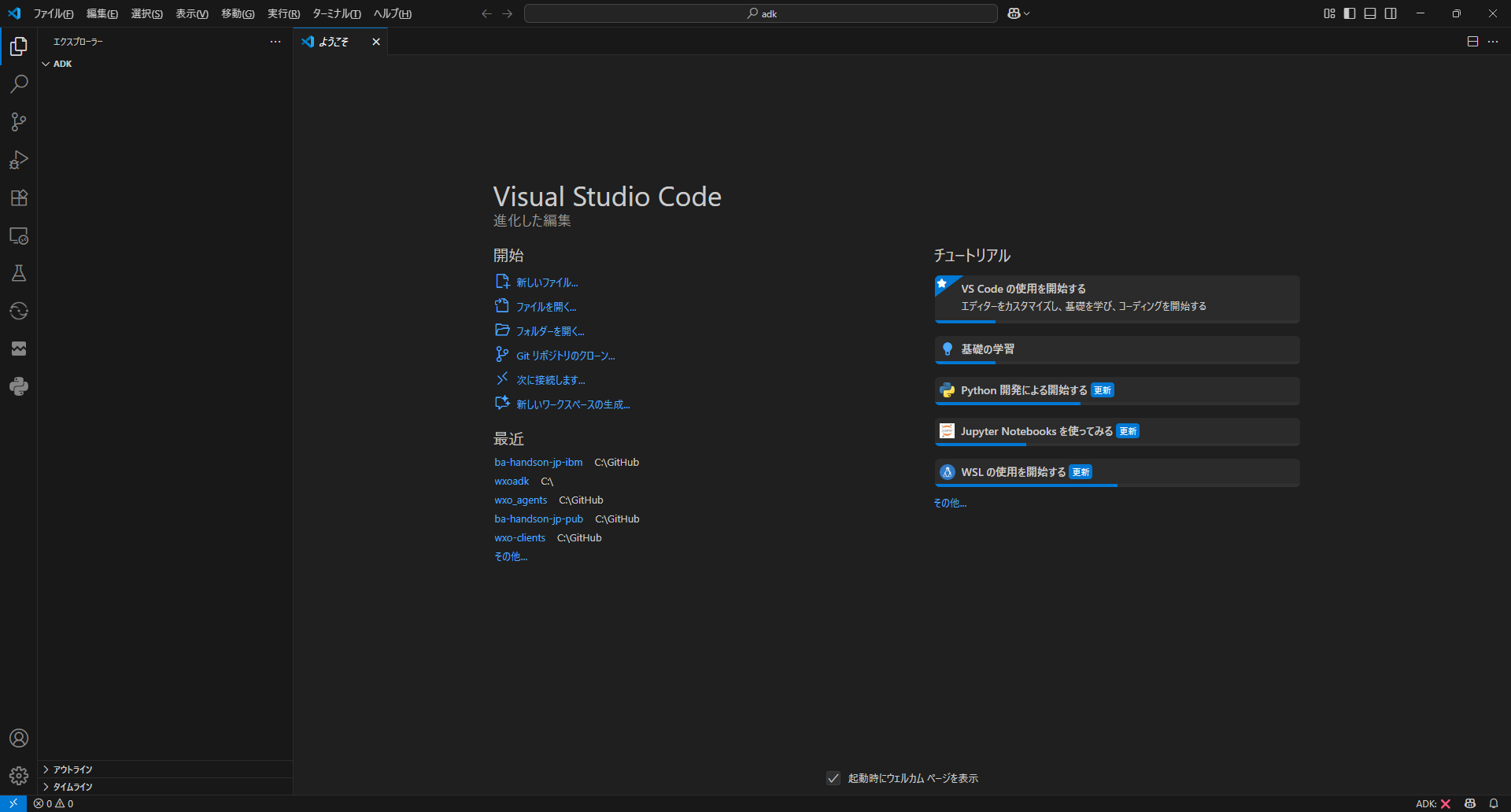Expand the アウトライン section
1511x812 pixels.
72,770
